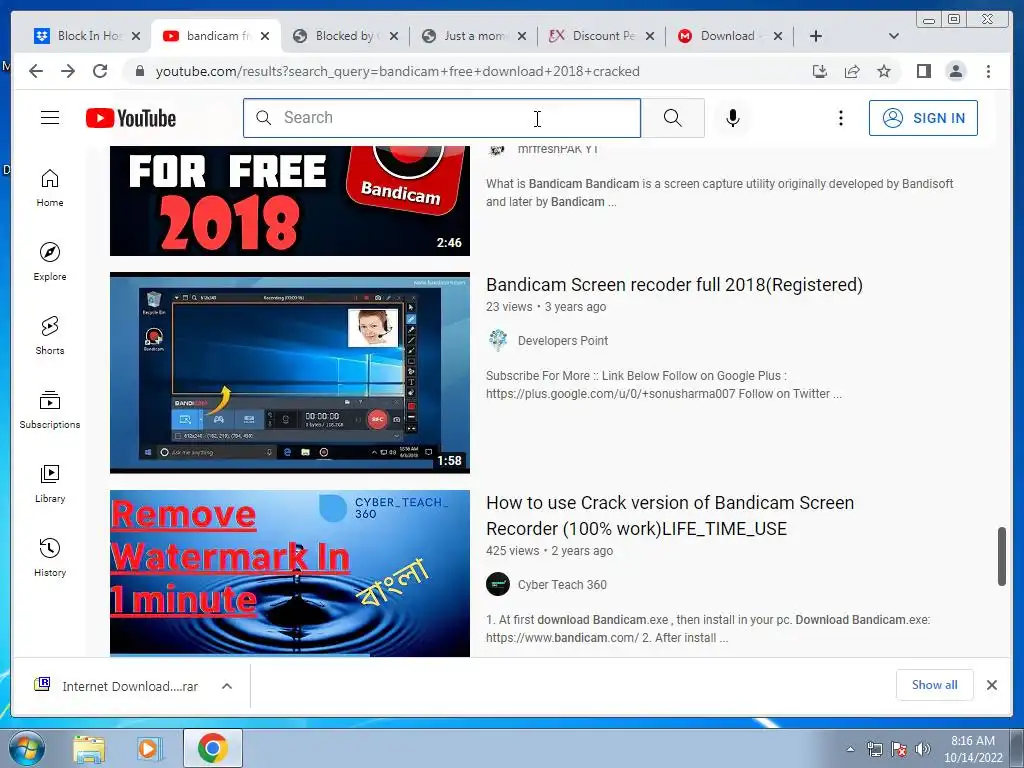Open a new tab with plus button
Image resolution: width=1024 pixels, height=768 pixels.
point(815,36)
